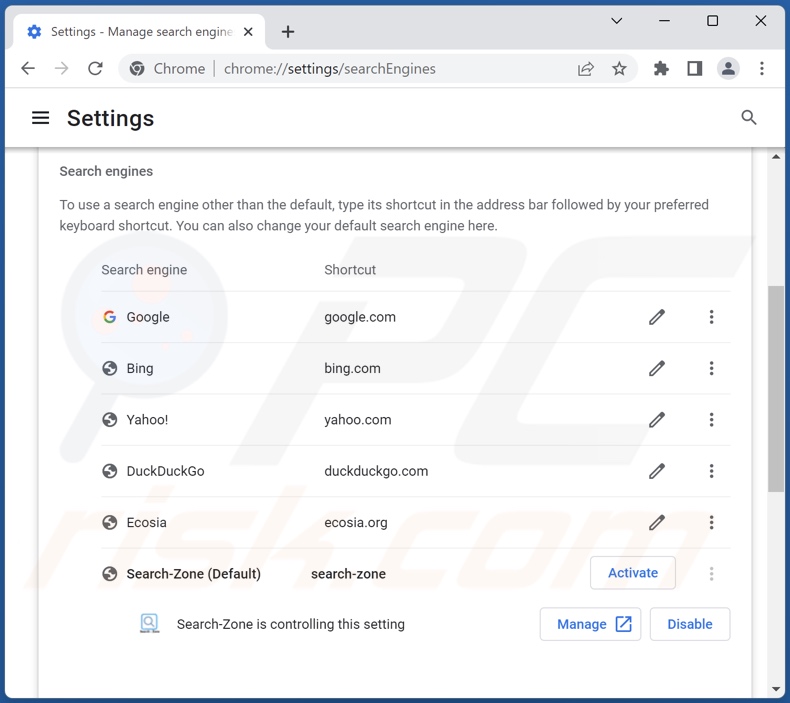Click the browser forward arrow
The width and height of the screenshot is (790, 703).
tap(61, 69)
